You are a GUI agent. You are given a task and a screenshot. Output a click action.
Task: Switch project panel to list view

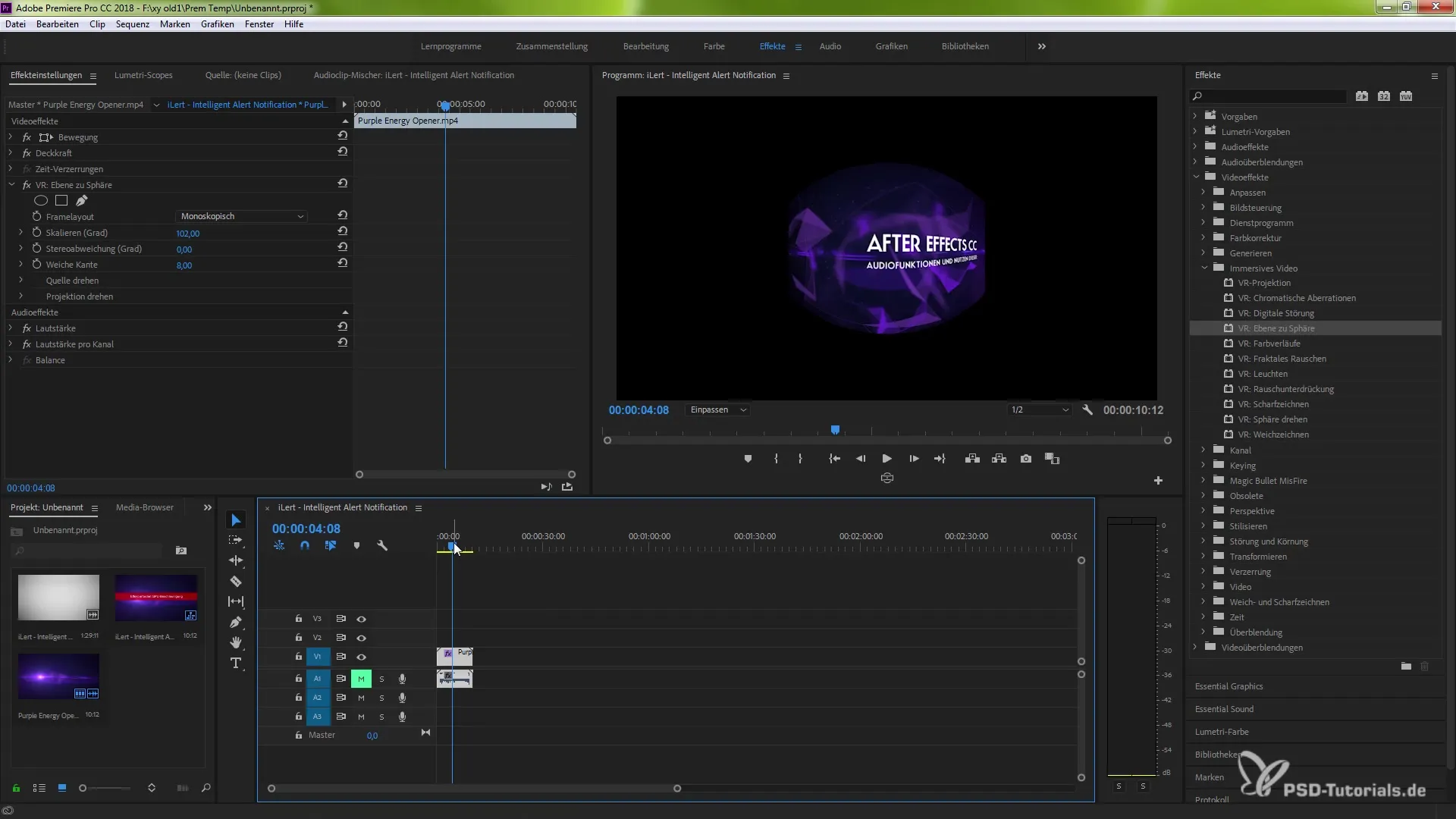(x=39, y=789)
